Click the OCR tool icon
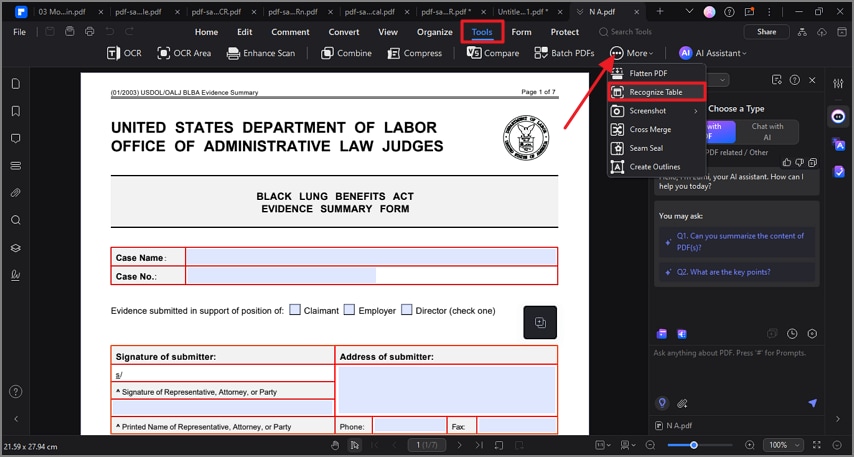 pyautogui.click(x=113, y=53)
